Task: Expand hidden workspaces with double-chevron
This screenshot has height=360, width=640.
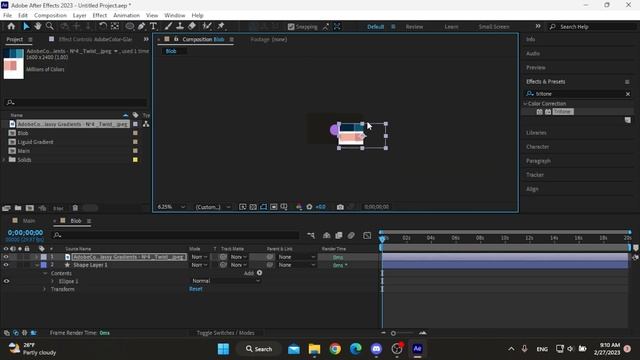Action: click(538, 26)
